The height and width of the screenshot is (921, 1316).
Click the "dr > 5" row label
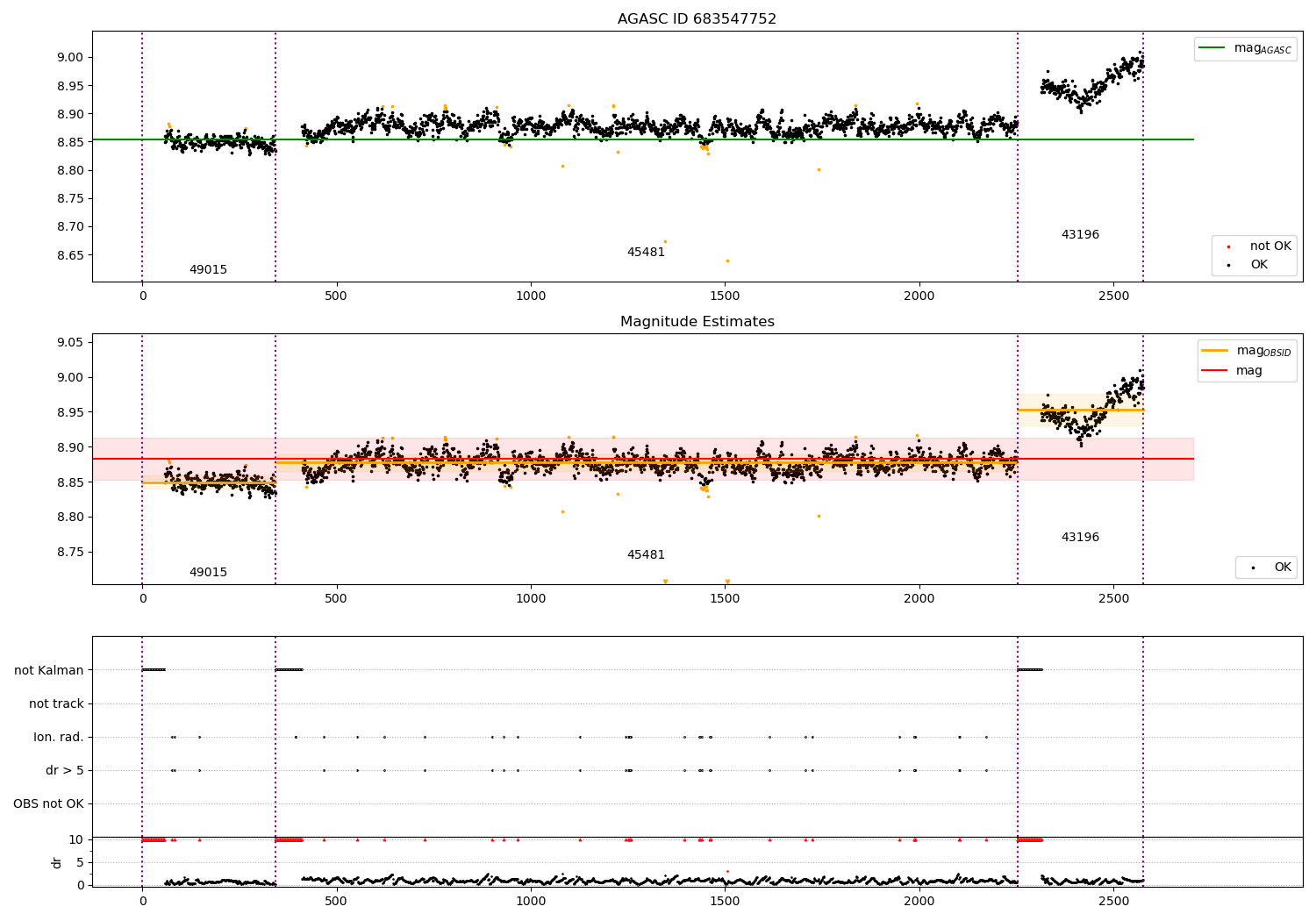65,771
